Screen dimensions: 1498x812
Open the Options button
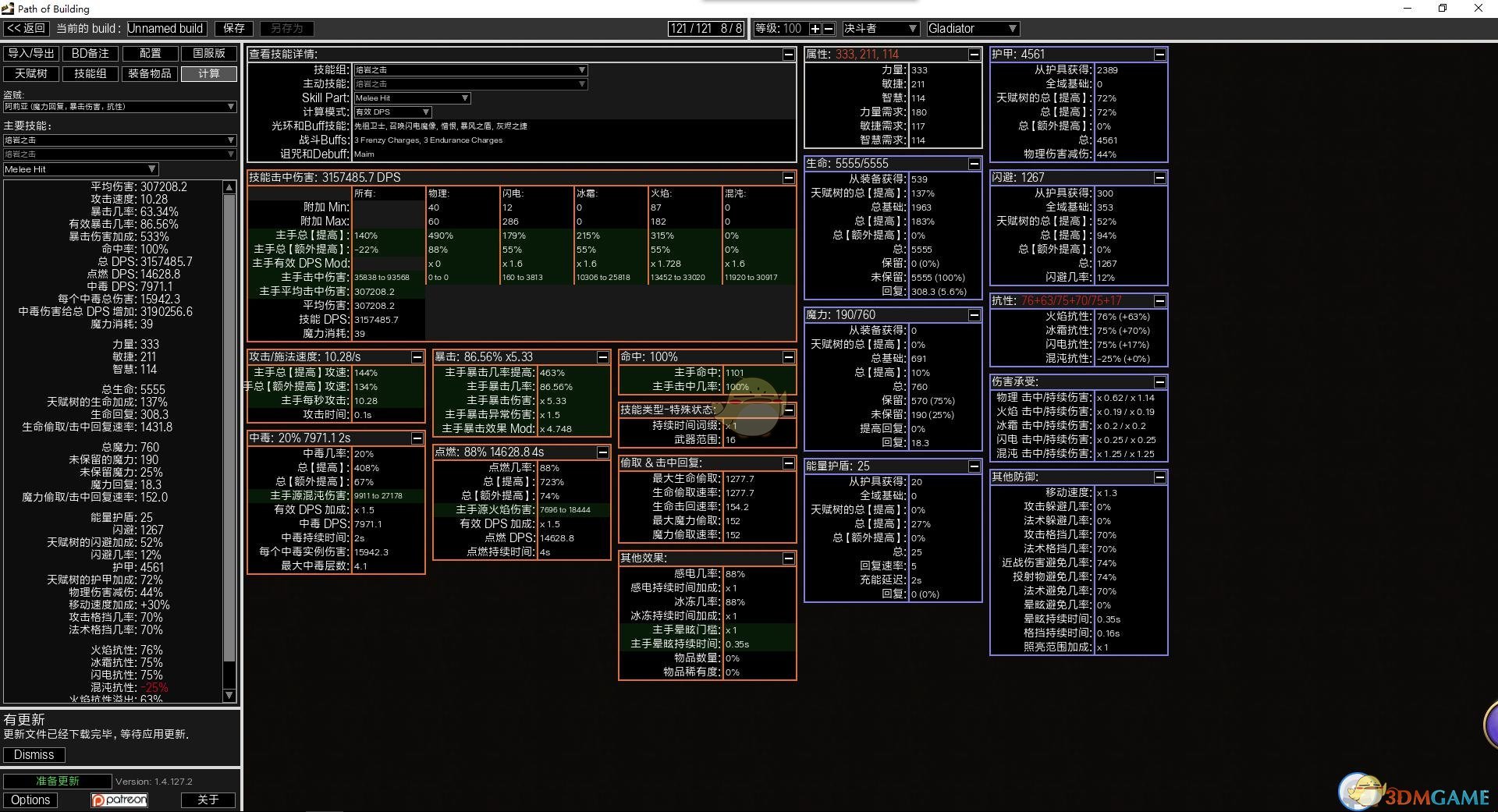coord(30,800)
